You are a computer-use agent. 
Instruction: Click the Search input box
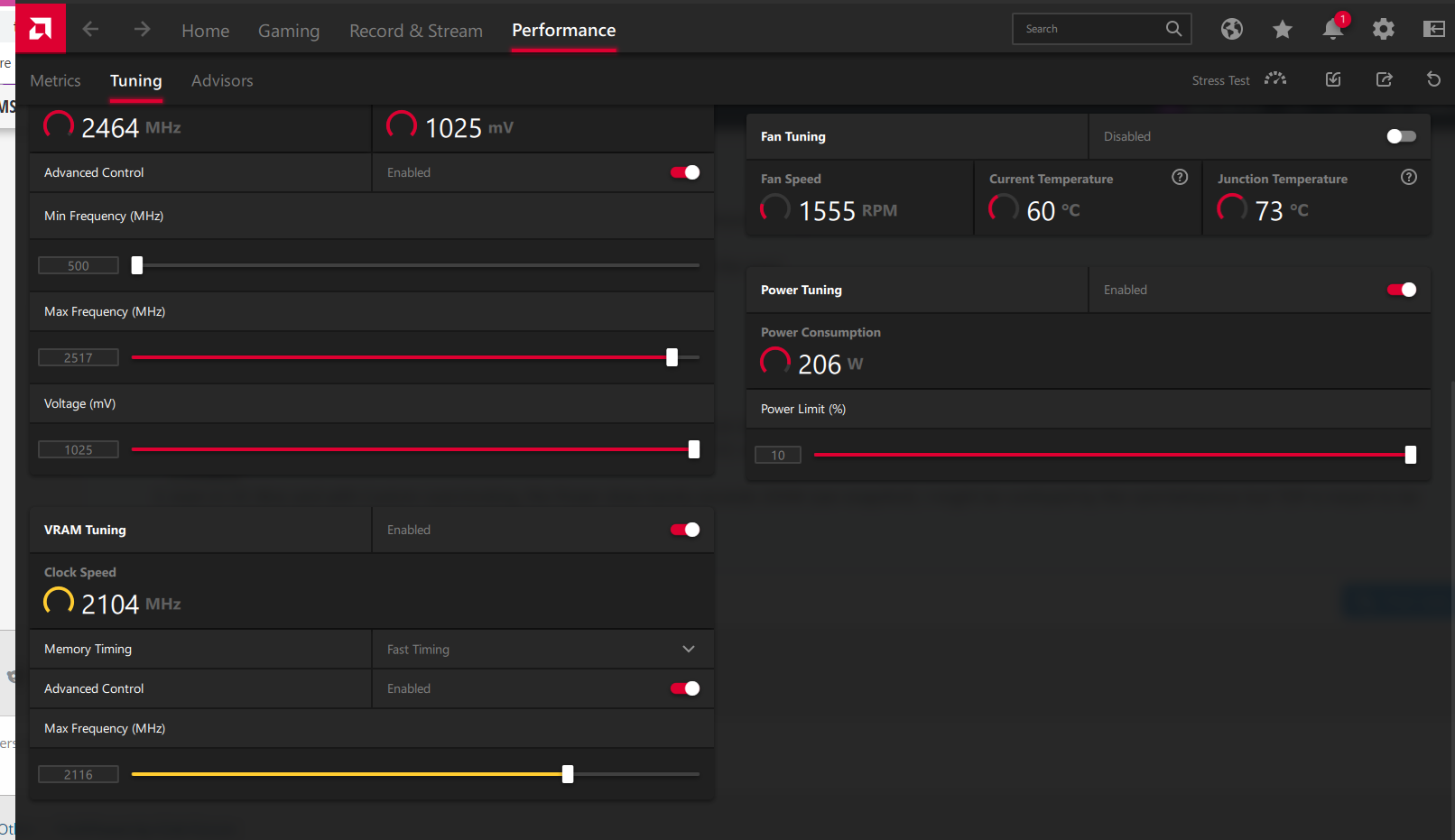pyautogui.click(x=1102, y=29)
